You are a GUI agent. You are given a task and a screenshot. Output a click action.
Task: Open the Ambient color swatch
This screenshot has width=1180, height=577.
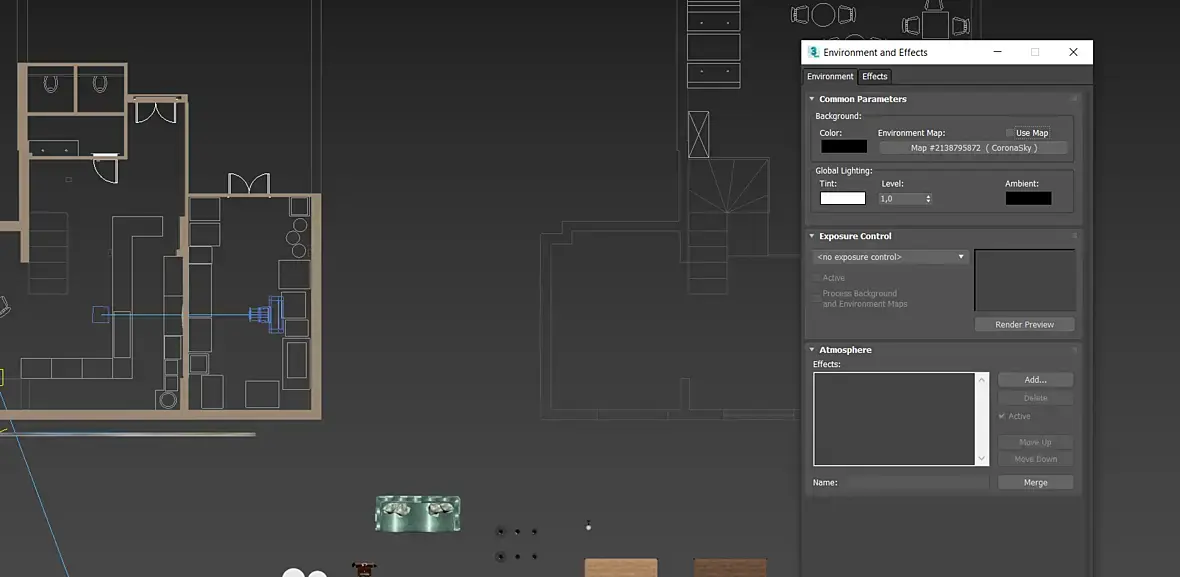click(x=1028, y=199)
